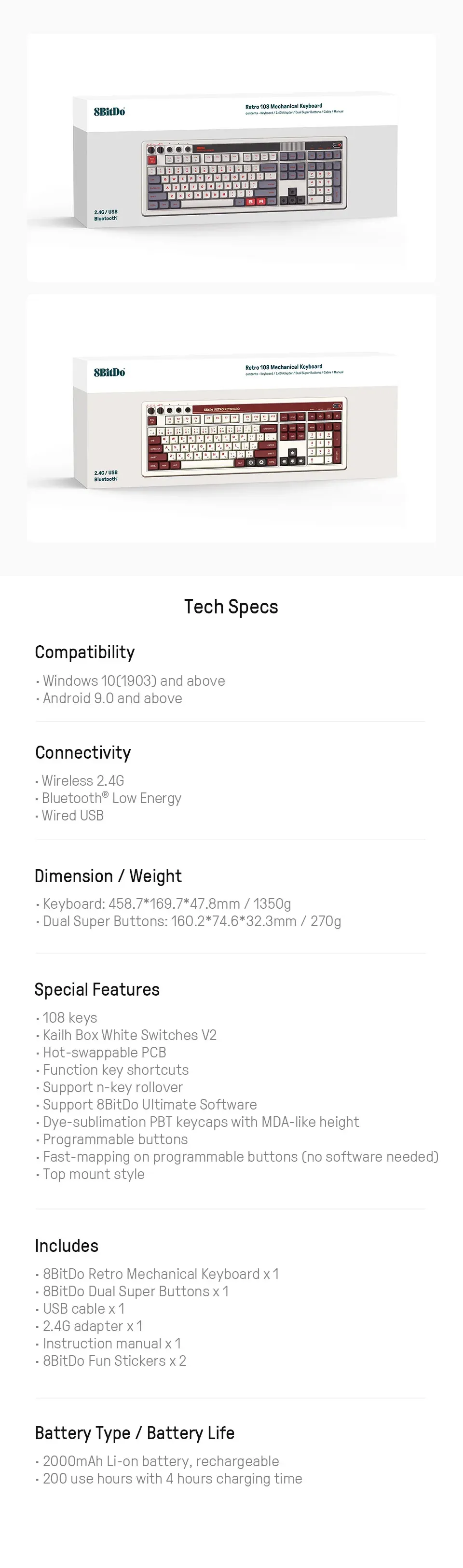Click the Tech Specs heading
The height and width of the screenshot is (1568, 463).
click(x=231, y=607)
